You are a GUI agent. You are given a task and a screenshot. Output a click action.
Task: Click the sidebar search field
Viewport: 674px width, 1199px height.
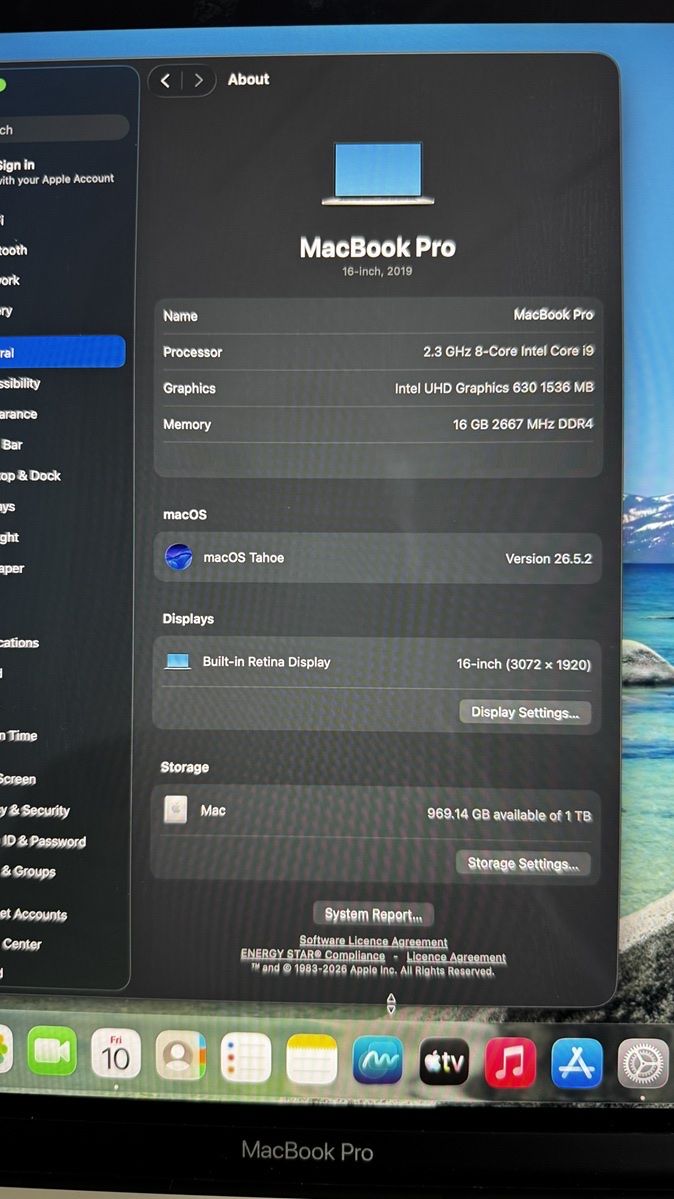(63, 128)
